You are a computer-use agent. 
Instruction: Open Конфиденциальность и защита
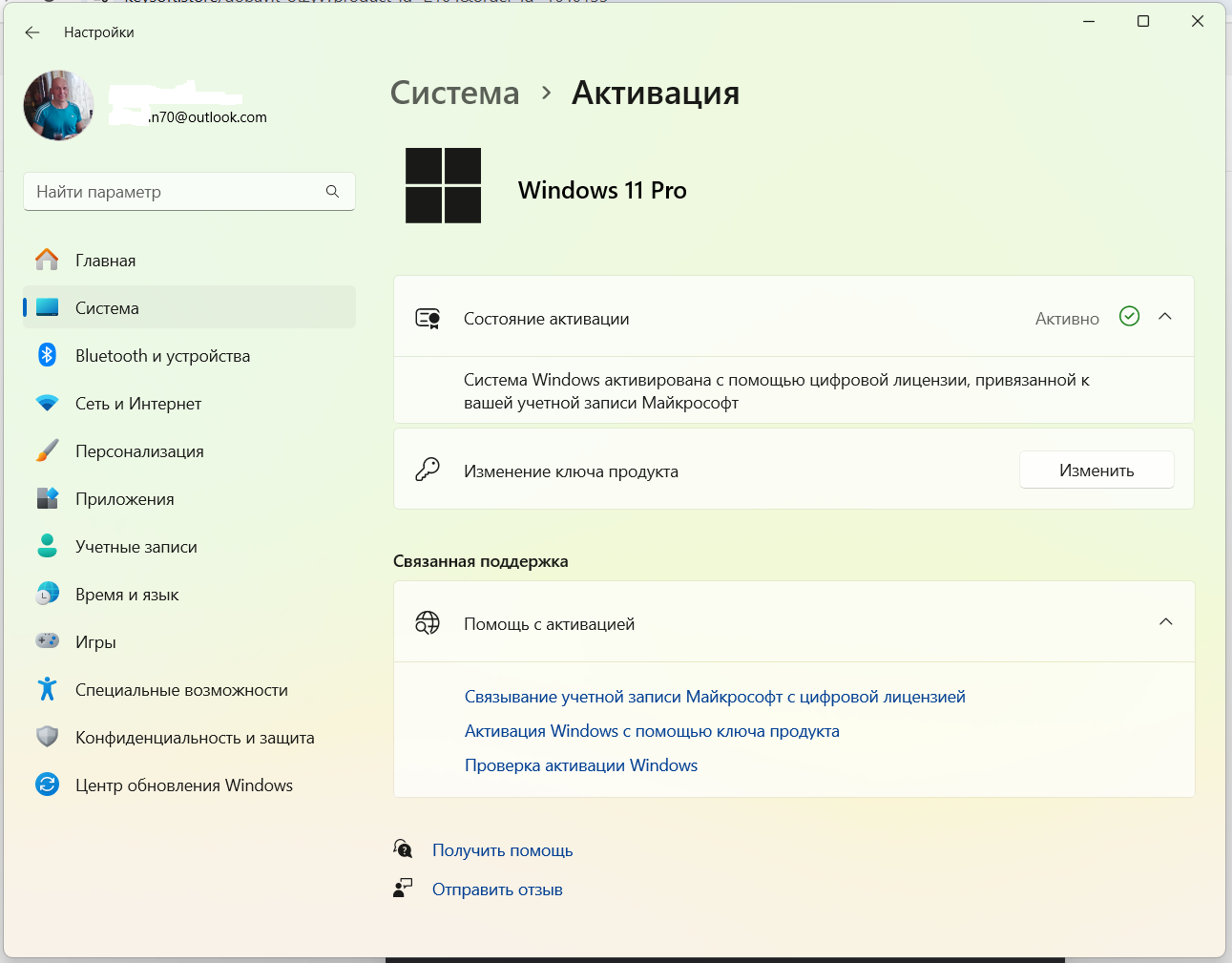coord(189,737)
